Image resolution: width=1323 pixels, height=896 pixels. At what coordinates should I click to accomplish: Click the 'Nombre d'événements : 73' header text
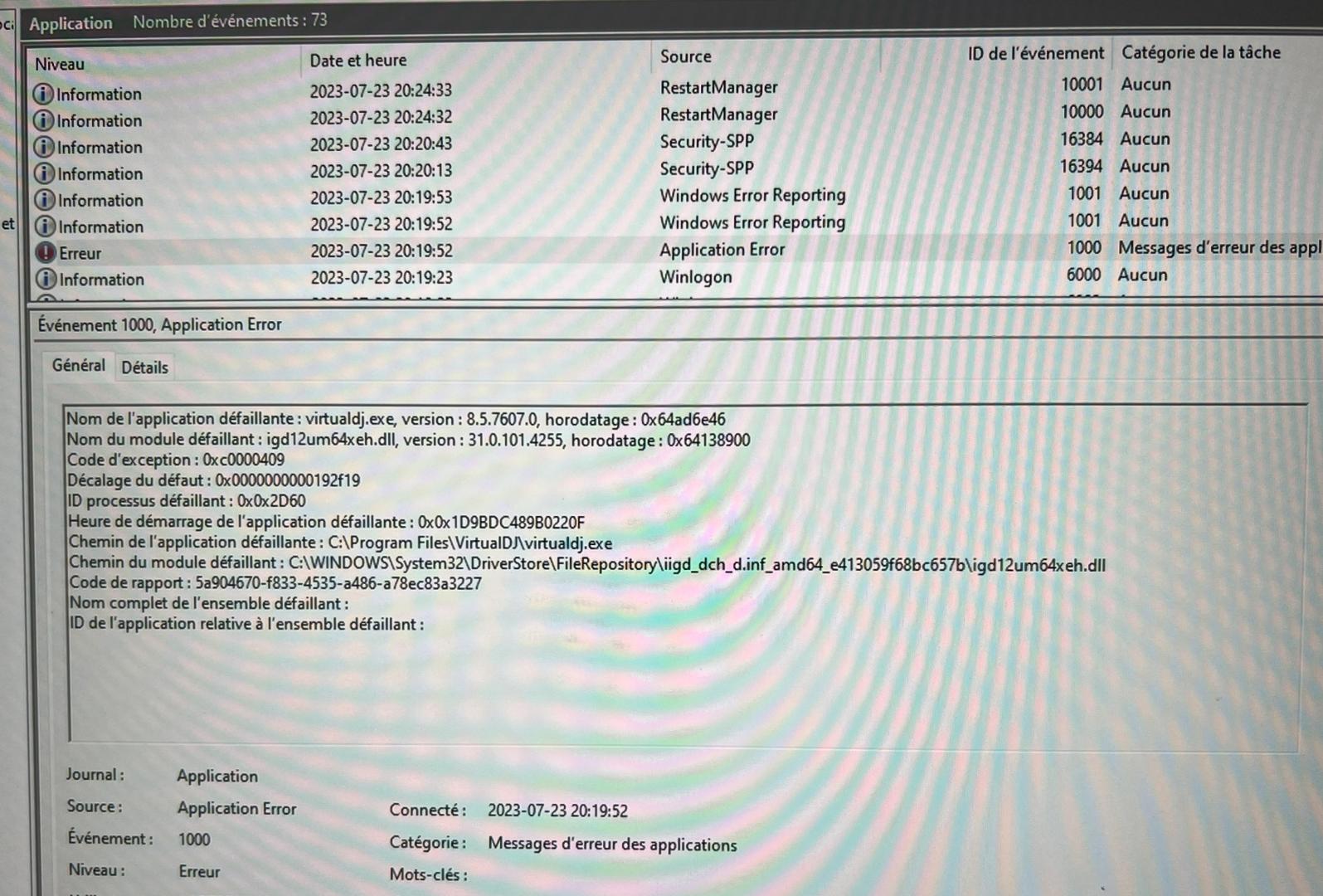[230, 21]
